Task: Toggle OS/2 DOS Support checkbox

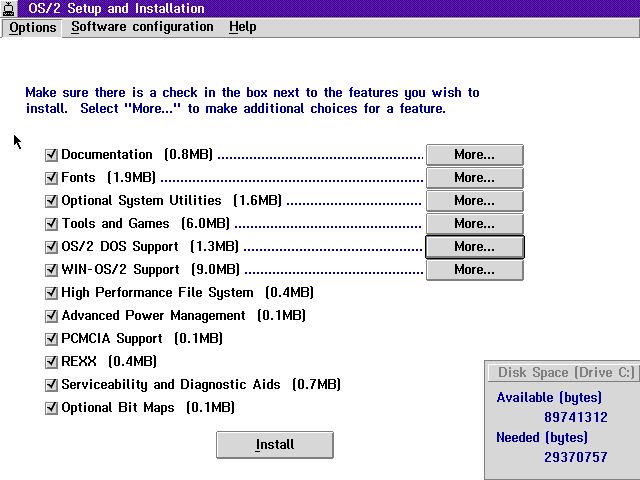Action: tap(51, 247)
